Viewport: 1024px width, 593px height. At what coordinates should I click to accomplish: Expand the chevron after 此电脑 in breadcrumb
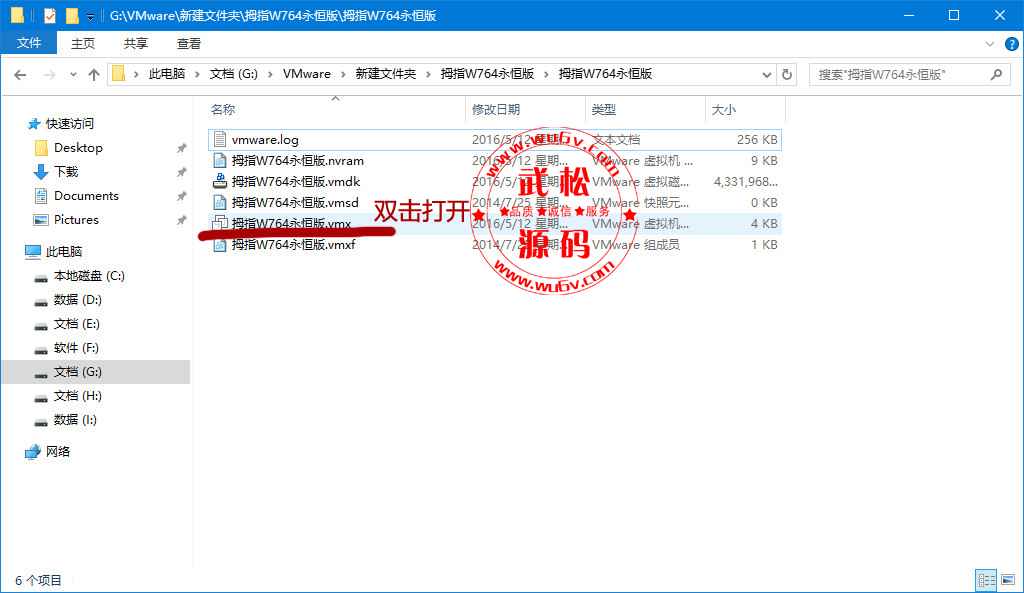click(x=197, y=74)
